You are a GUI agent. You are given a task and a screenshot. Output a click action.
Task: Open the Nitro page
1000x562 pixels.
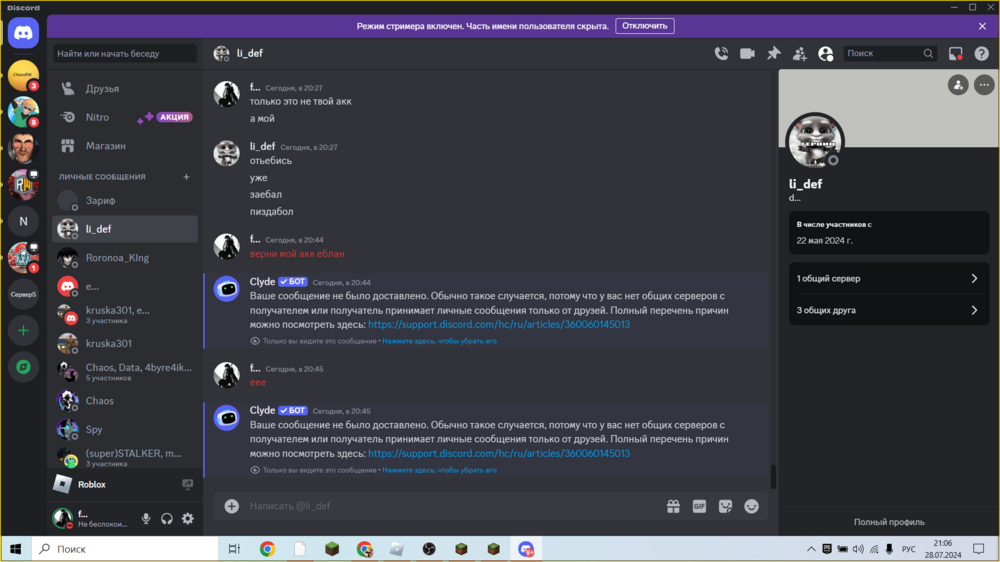coord(125,117)
